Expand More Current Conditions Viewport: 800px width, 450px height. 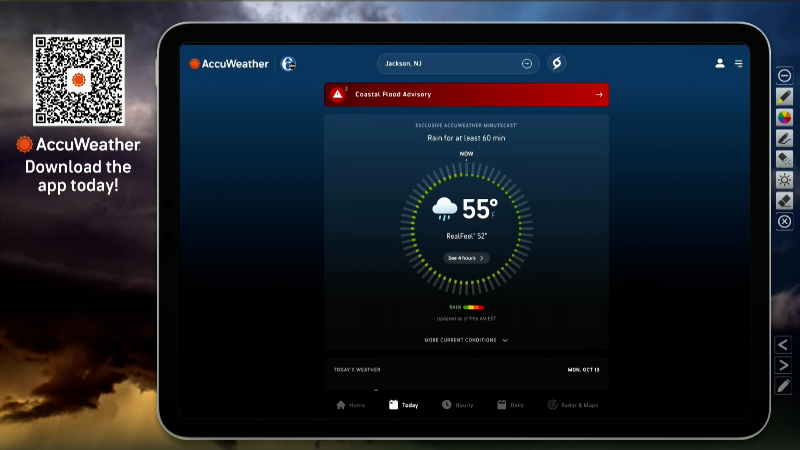click(x=466, y=340)
